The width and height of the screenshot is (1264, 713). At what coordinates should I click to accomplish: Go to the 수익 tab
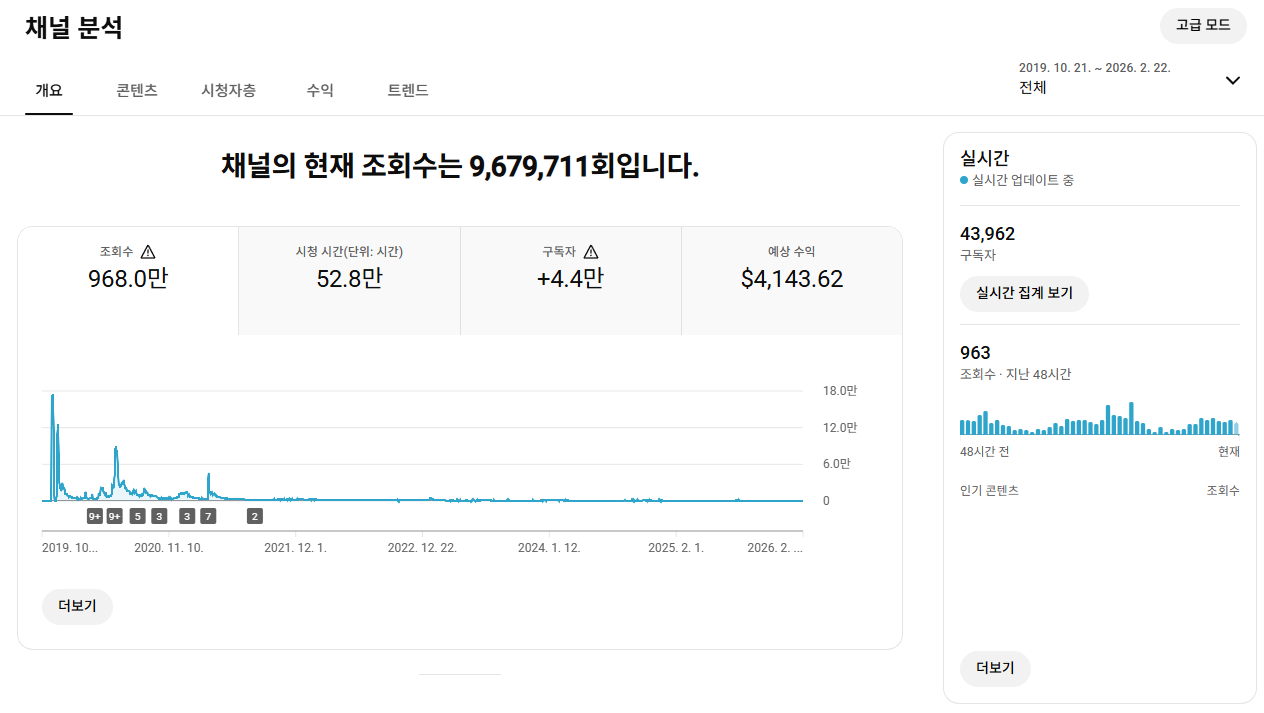(x=320, y=90)
